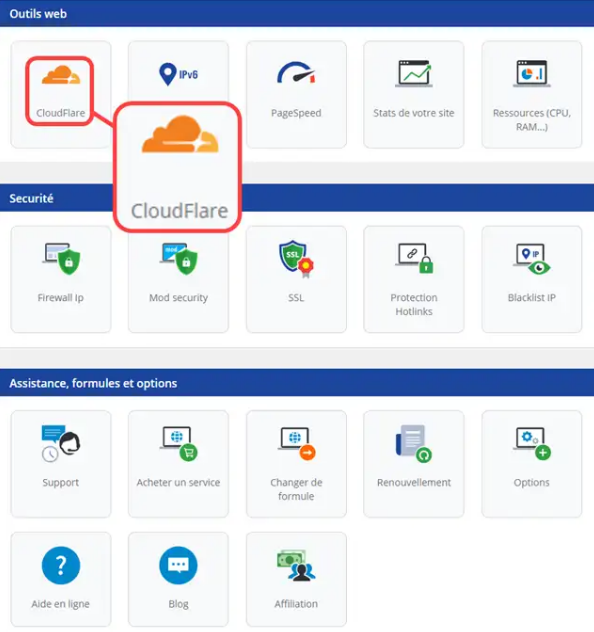Open the Aide en ligne question mark icon
Image resolution: width=594 pixels, height=632 pixels.
[61, 565]
